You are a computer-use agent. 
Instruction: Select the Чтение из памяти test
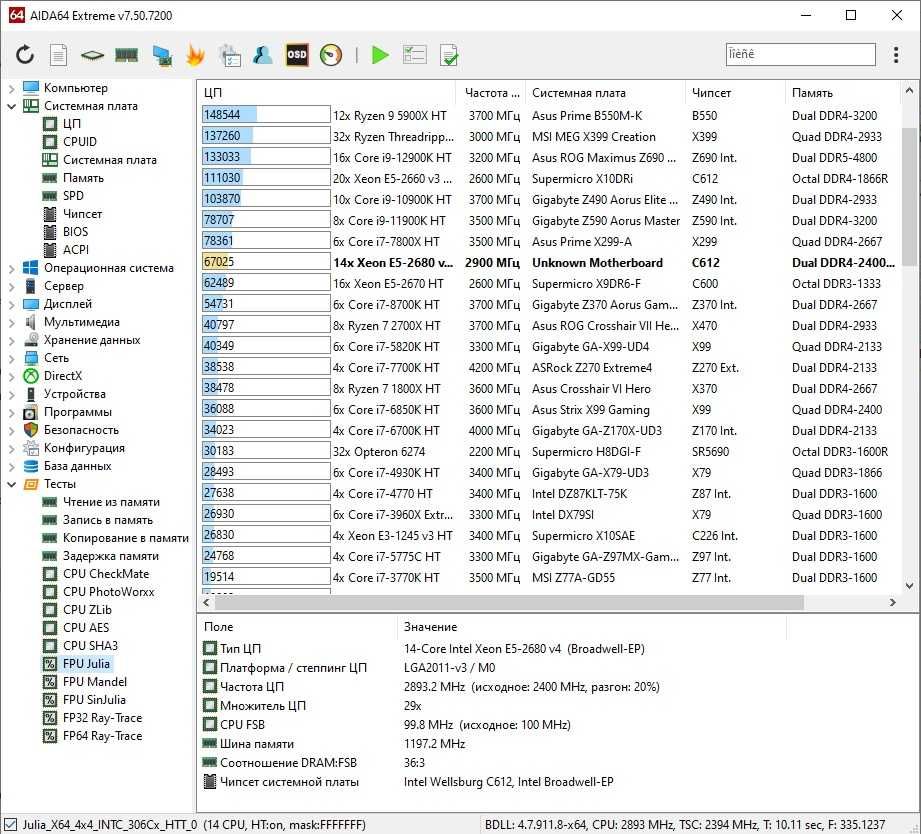tap(111, 502)
